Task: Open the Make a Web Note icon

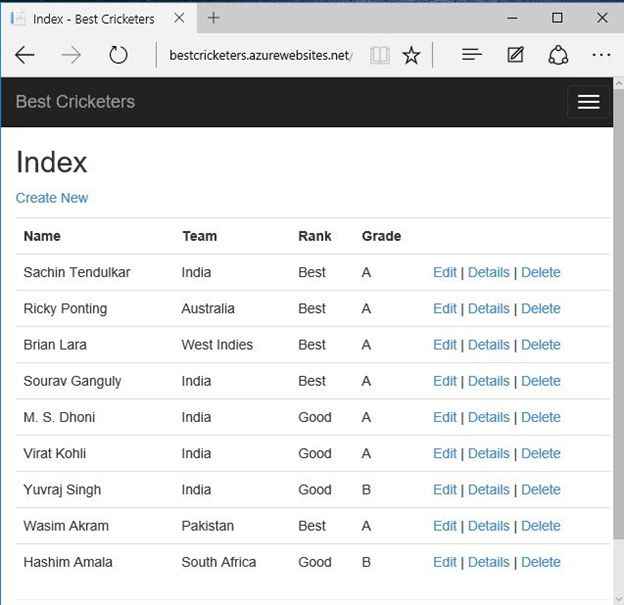Action: (x=515, y=55)
